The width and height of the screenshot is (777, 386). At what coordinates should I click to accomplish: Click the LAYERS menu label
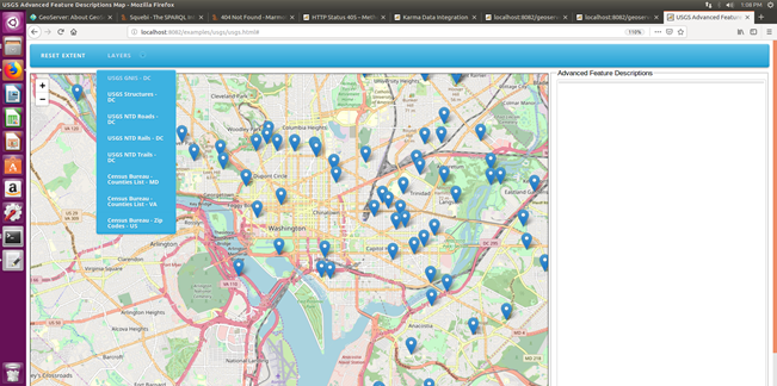(119, 55)
